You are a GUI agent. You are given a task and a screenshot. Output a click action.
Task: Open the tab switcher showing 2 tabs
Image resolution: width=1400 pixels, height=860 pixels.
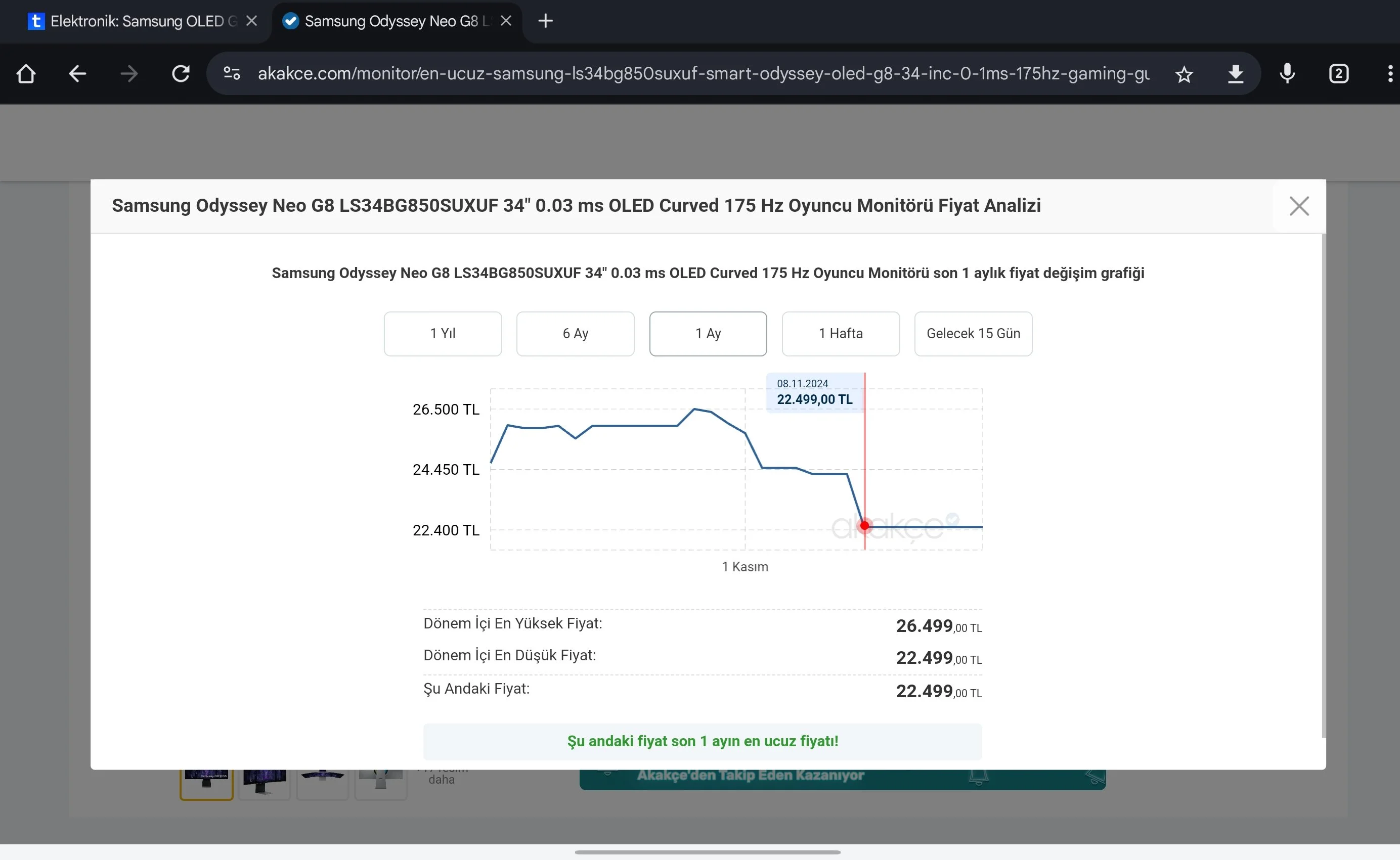(x=1339, y=74)
